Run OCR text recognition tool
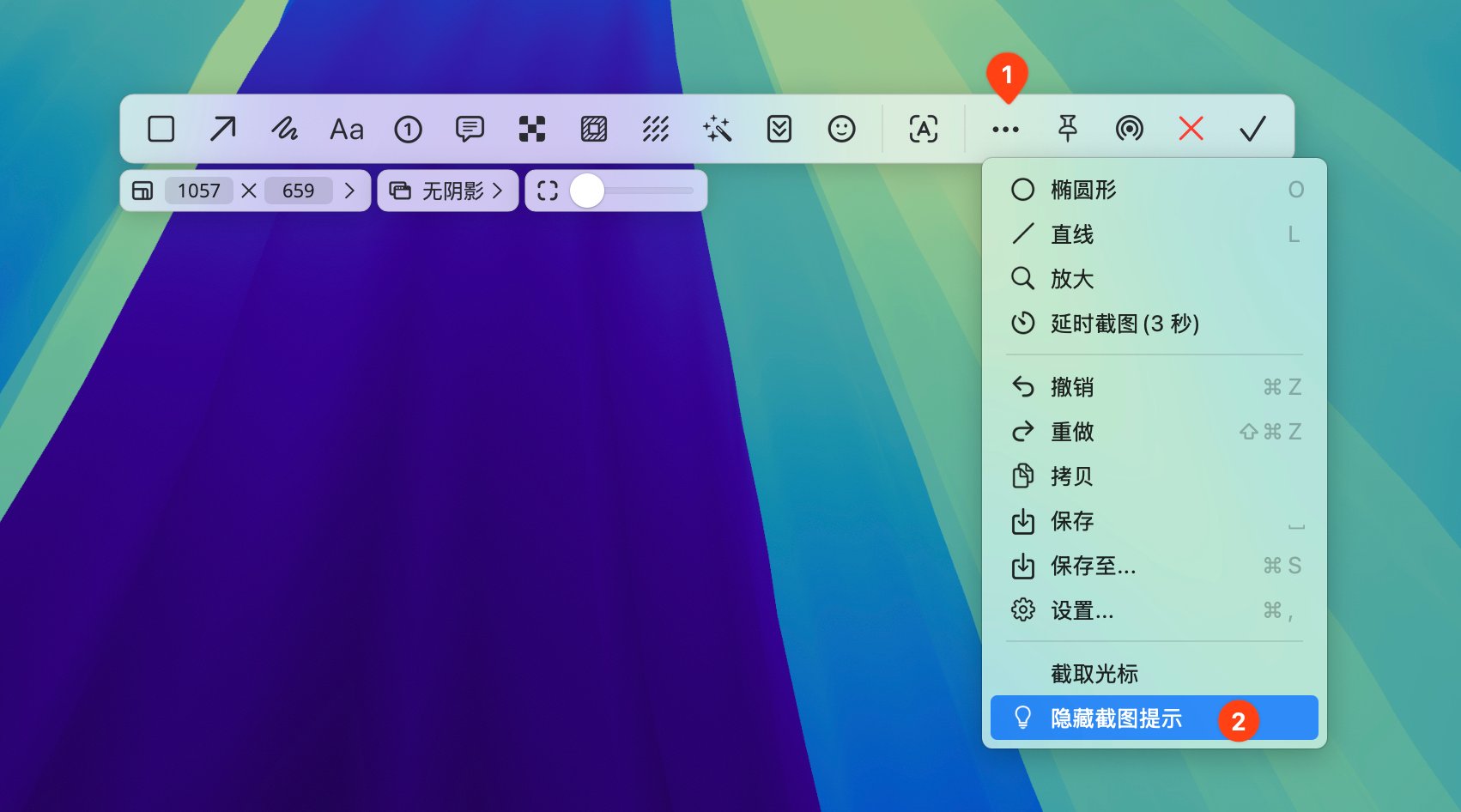Viewport: 1461px width, 812px height. (x=924, y=129)
